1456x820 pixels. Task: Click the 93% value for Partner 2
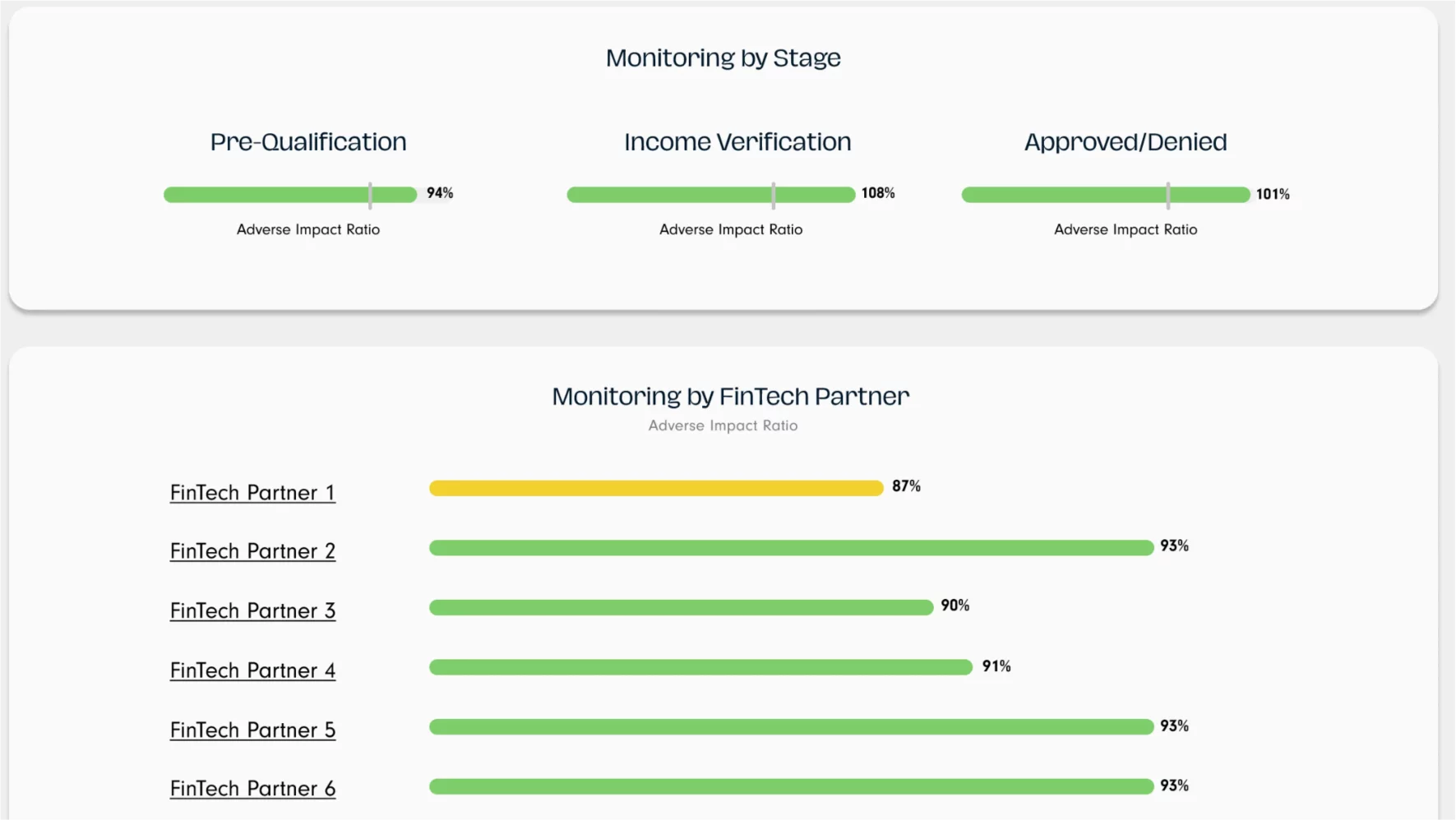(x=1175, y=546)
